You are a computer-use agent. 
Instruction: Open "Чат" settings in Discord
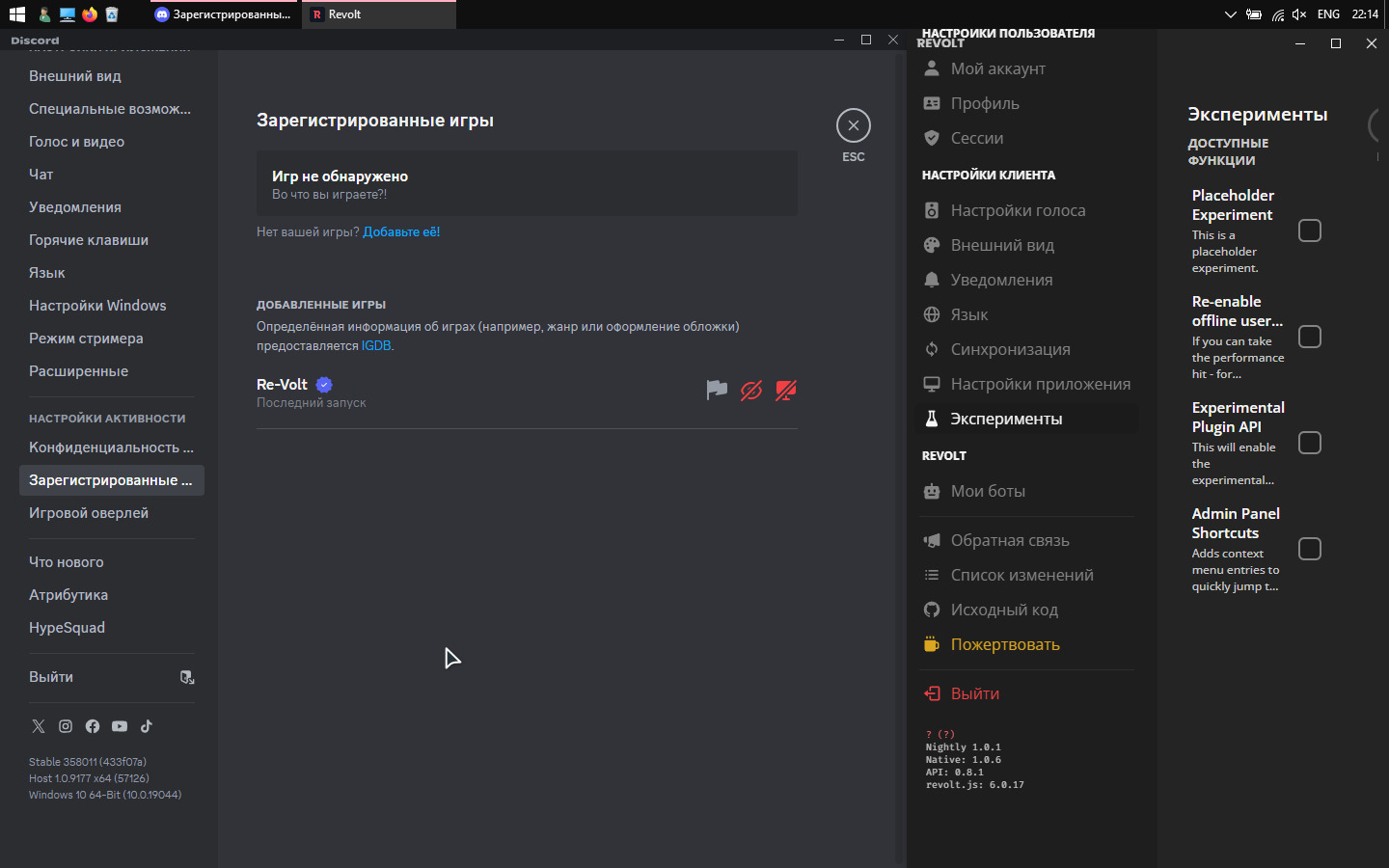[x=112, y=175]
